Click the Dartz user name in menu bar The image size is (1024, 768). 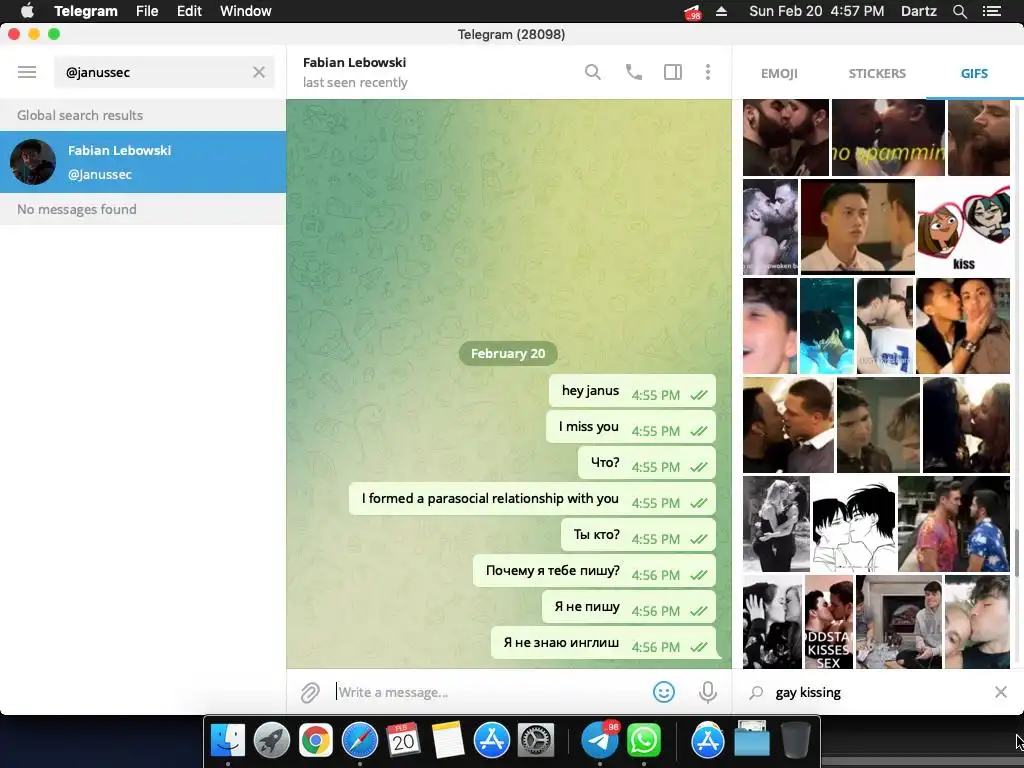pos(918,11)
